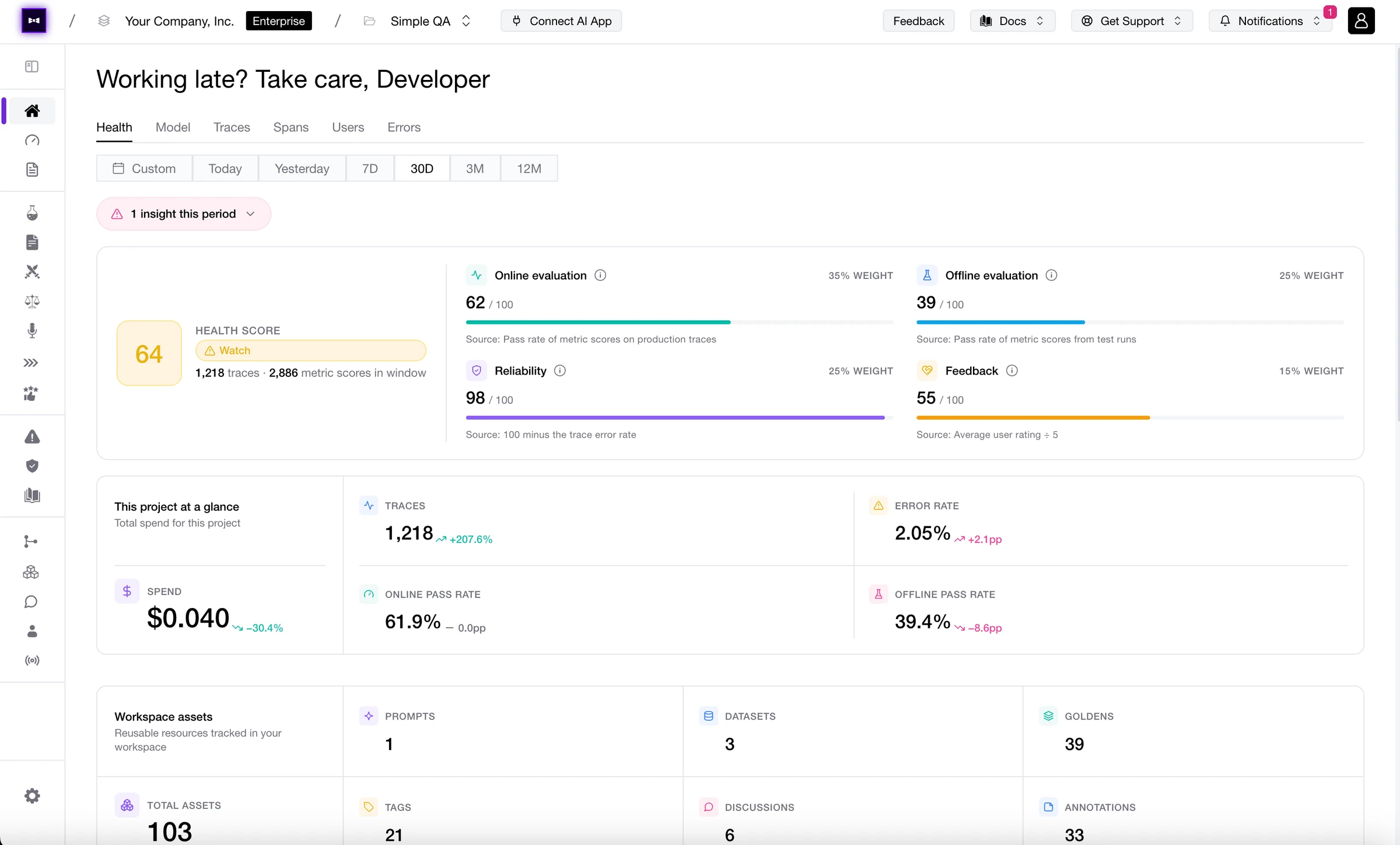
Task: Open the microphone sidebar icon
Action: pyautogui.click(x=32, y=331)
